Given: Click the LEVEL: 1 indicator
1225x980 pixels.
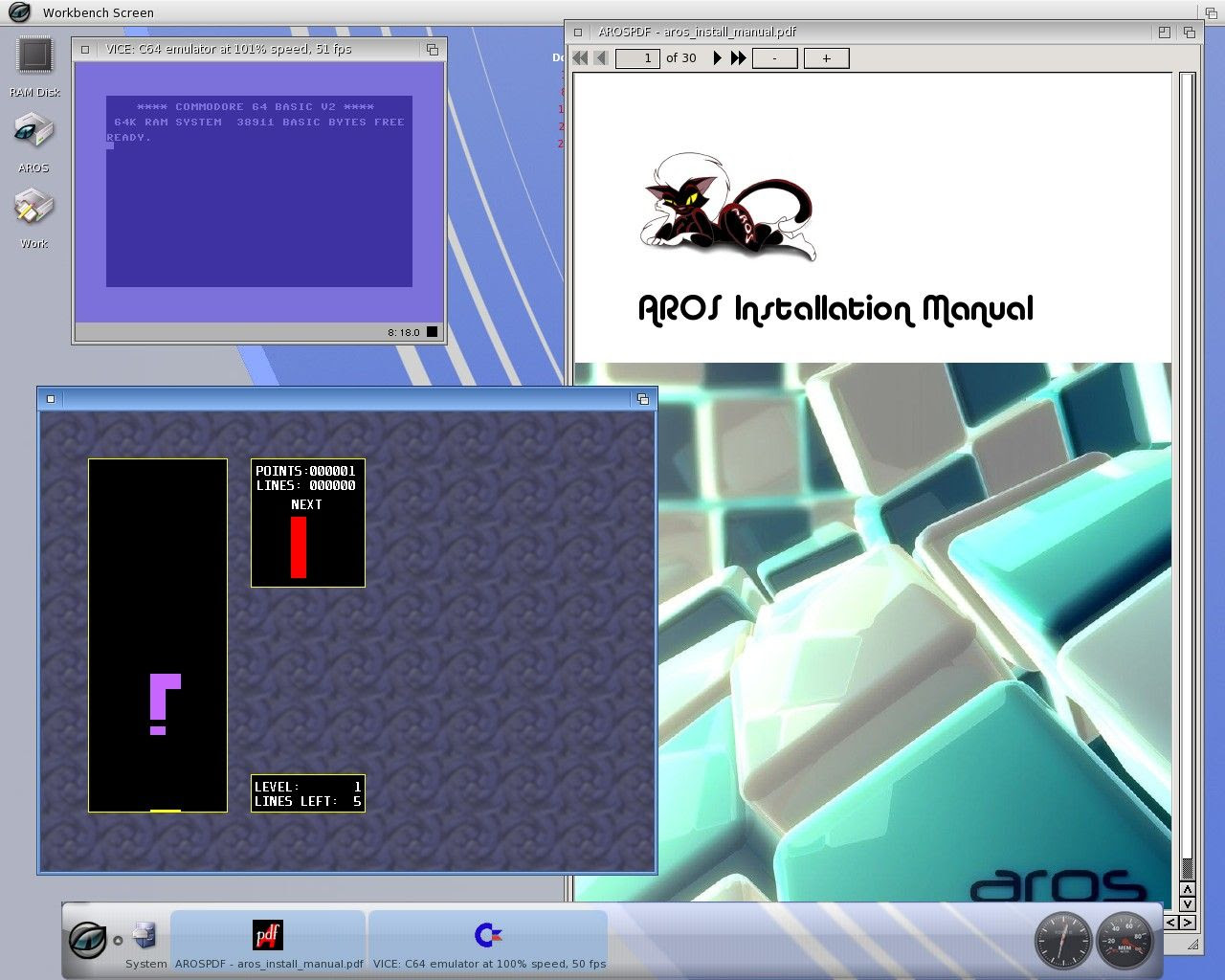Looking at the screenshot, I should pyautogui.click(x=308, y=787).
